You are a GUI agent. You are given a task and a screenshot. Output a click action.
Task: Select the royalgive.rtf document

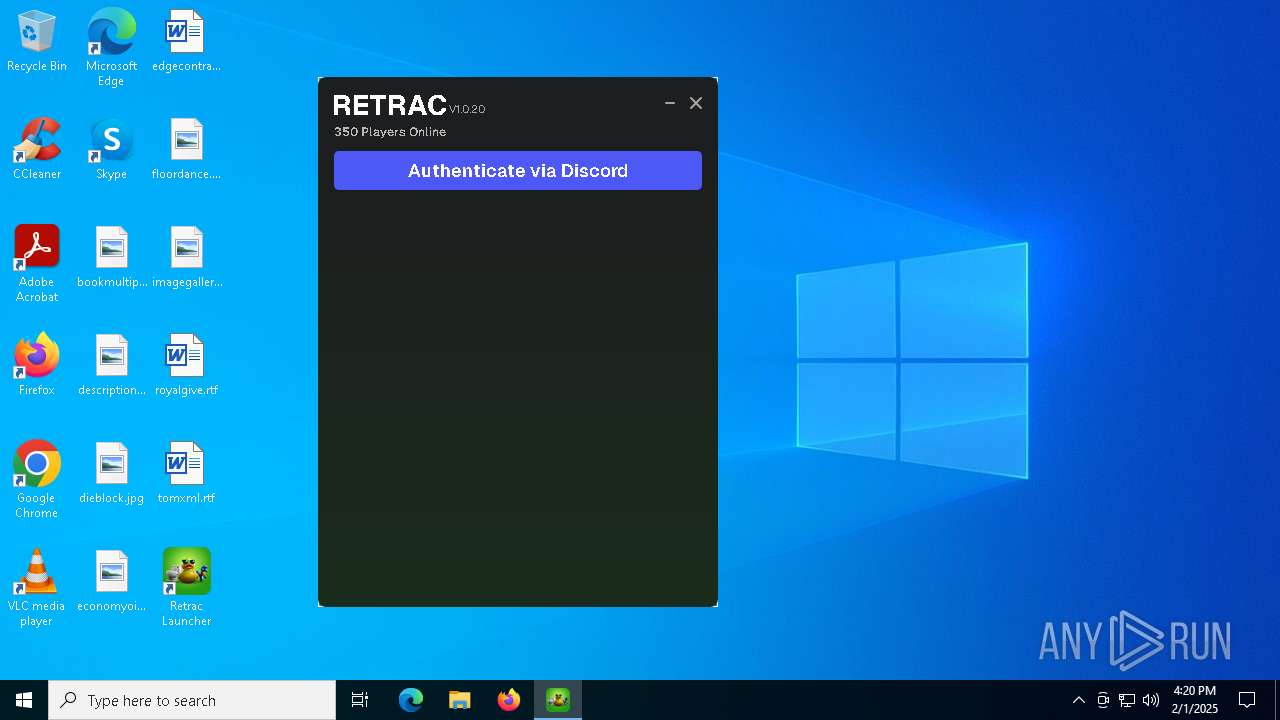click(186, 366)
